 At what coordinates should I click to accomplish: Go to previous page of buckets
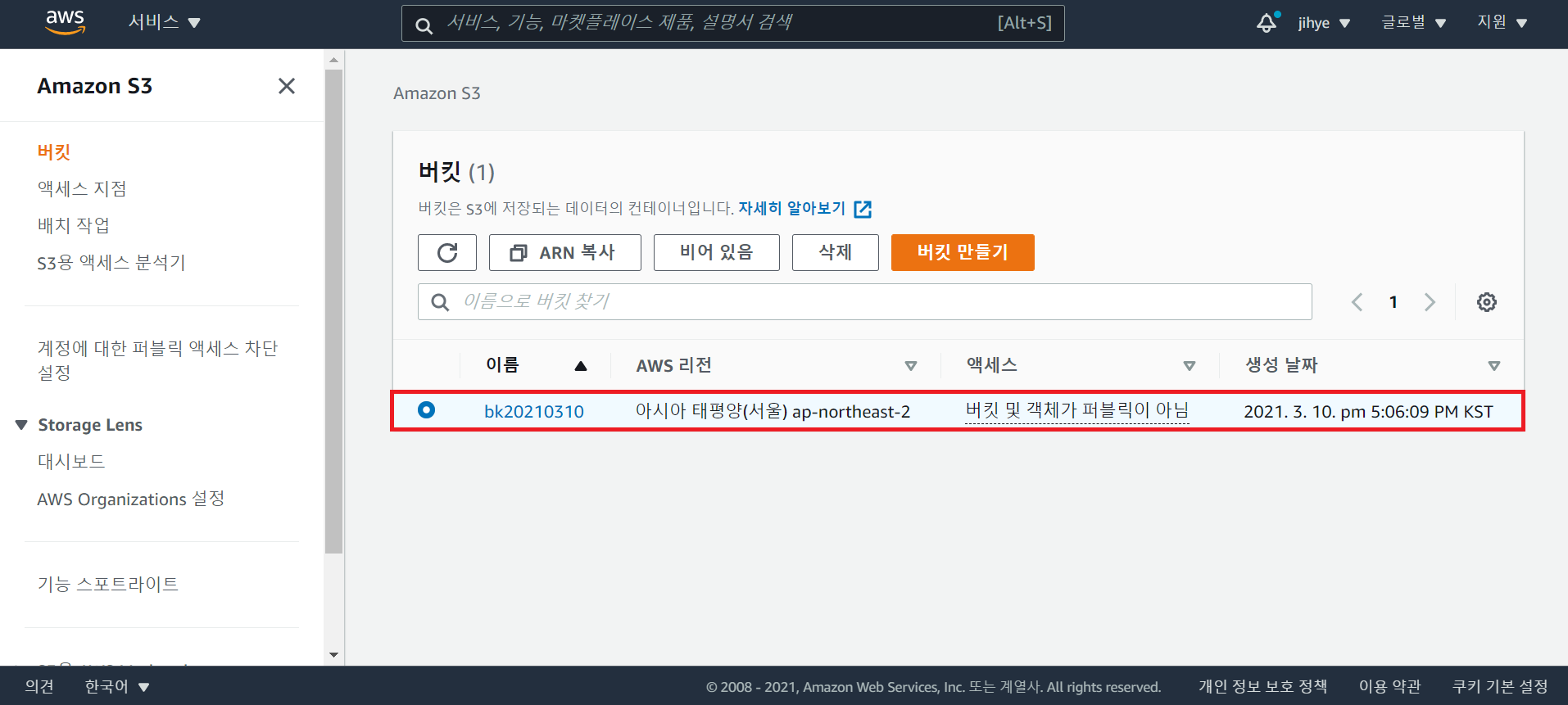coord(1357,302)
